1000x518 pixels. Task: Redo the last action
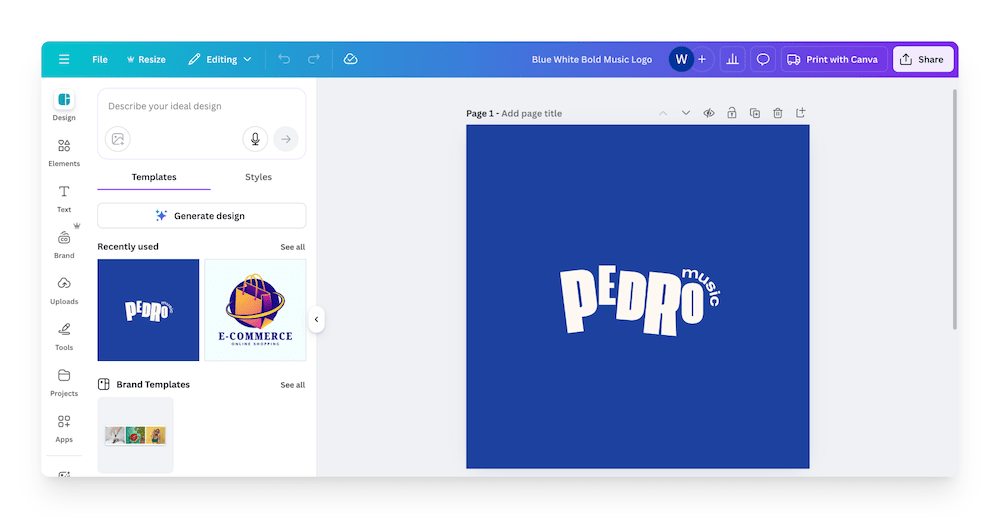(x=314, y=59)
